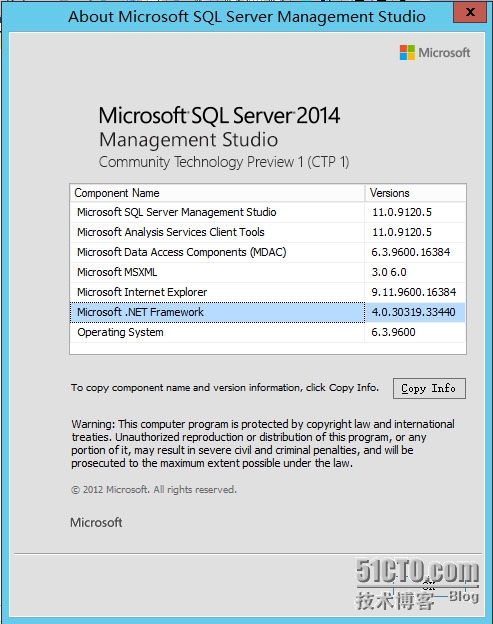The width and height of the screenshot is (493, 624).
Task: Select the Versions column header
Action: click(415, 193)
